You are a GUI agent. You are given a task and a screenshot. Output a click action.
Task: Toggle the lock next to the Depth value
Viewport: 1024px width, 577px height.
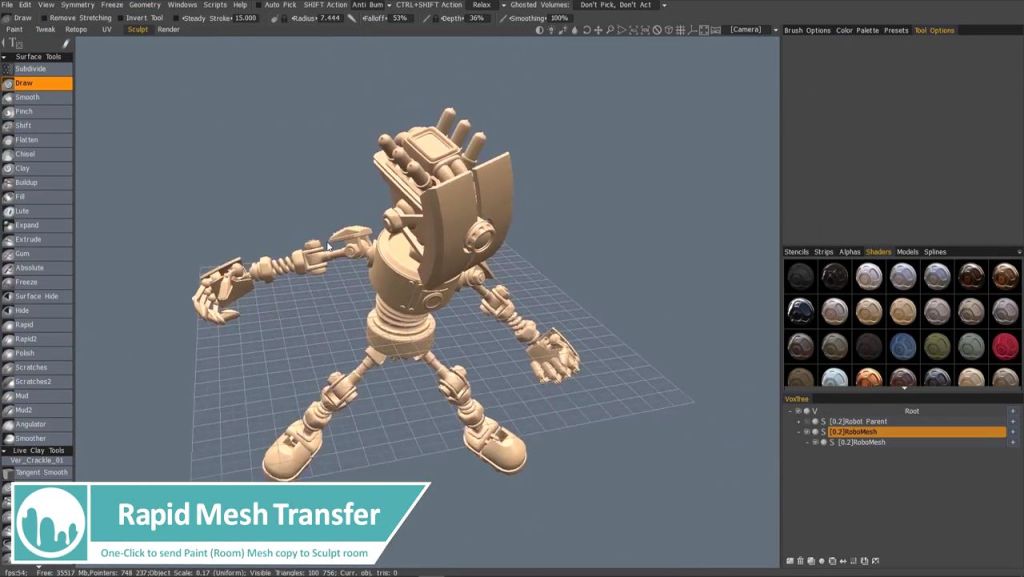click(436, 18)
